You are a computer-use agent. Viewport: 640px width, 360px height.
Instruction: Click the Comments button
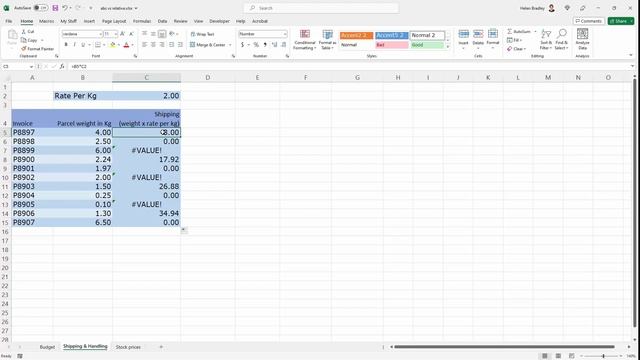[x=589, y=21]
